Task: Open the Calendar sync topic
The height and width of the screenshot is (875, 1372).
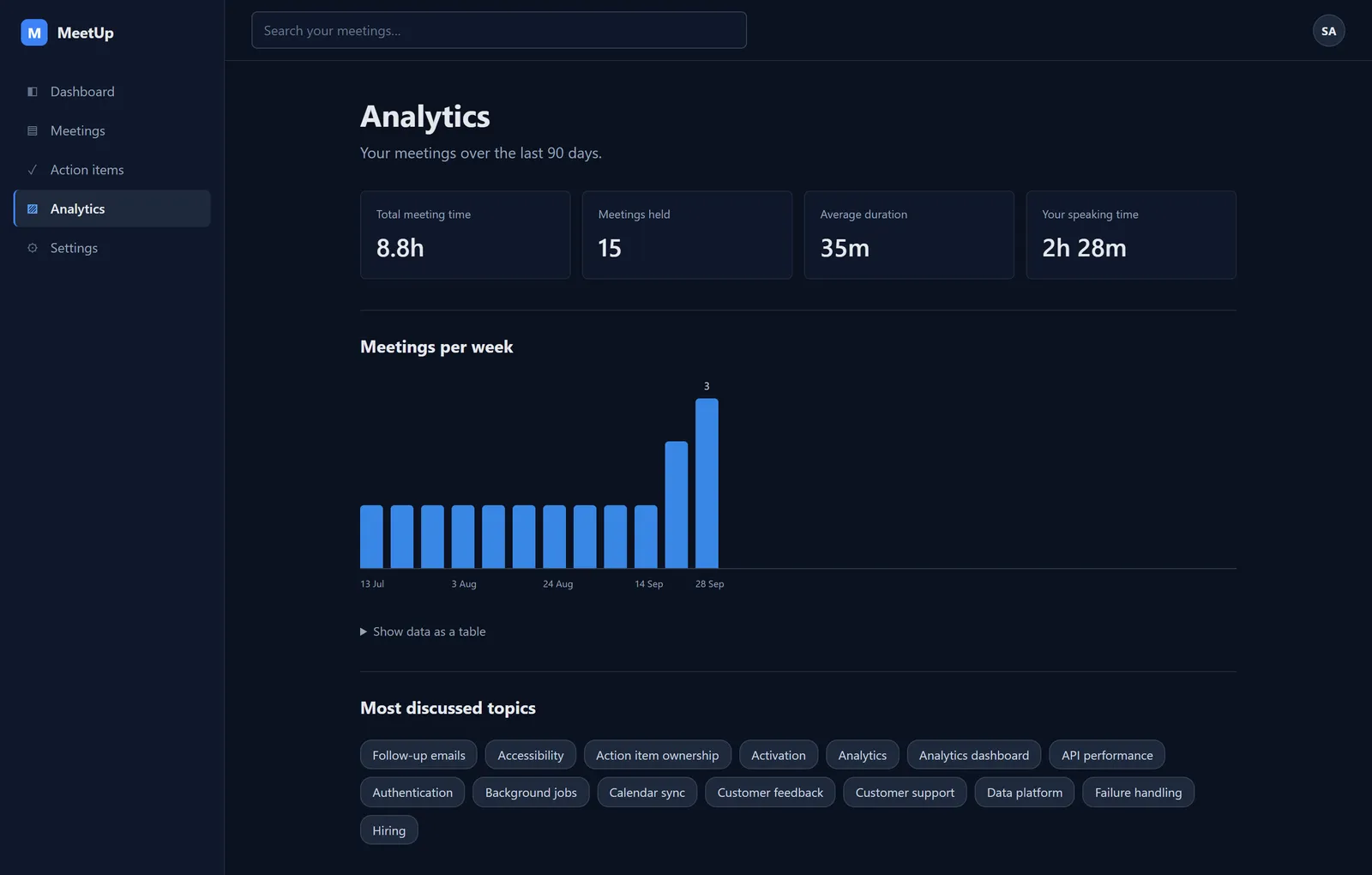Action: point(647,793)
